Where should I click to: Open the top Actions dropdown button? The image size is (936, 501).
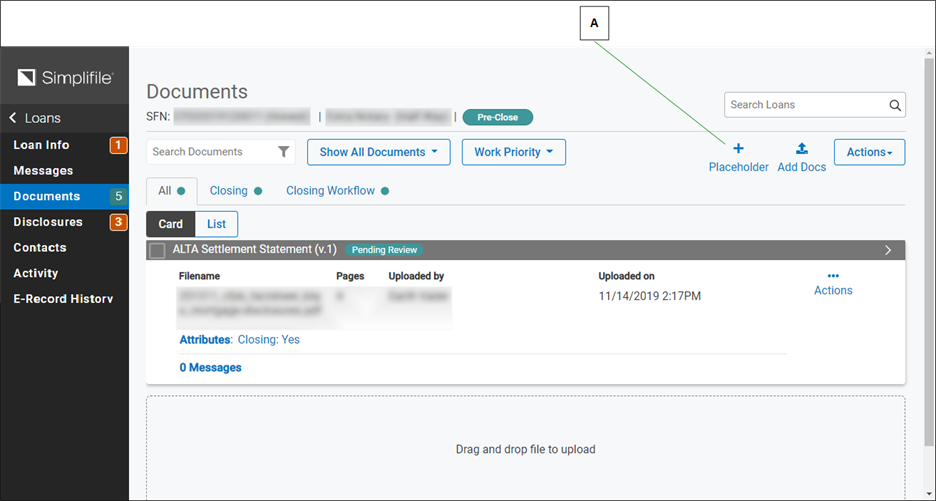pyautogui.click(x=869, y=152)
